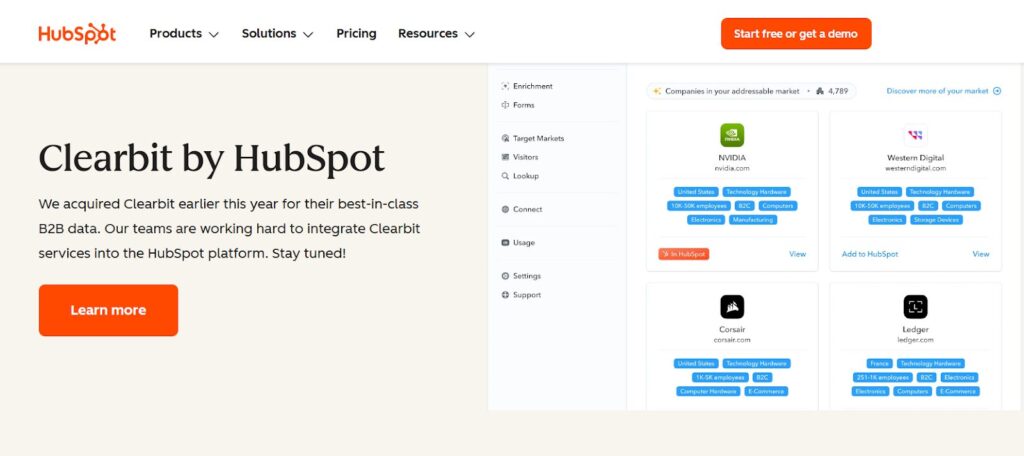Click the sparkle icon beside addressable market
The height and width of the screenshot is (456, 1024).
(657, 91)
